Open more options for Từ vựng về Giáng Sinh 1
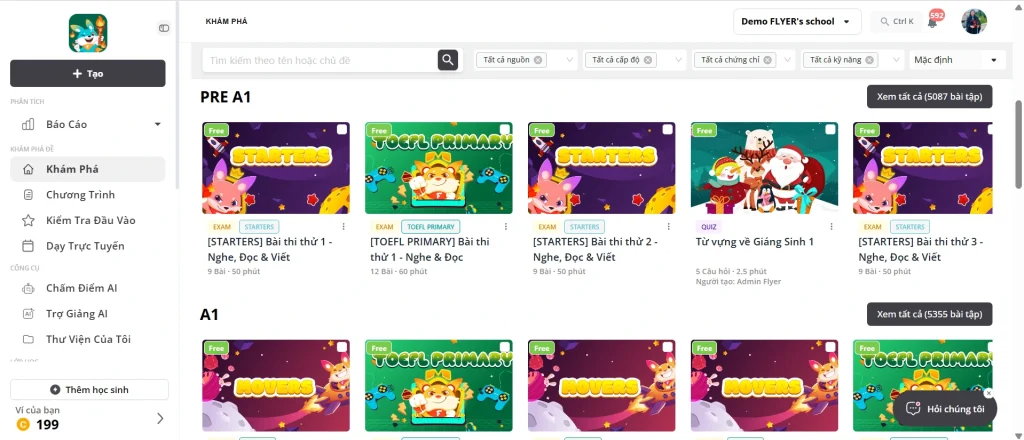The image size is (1024, 440). [x=831, y=227]
